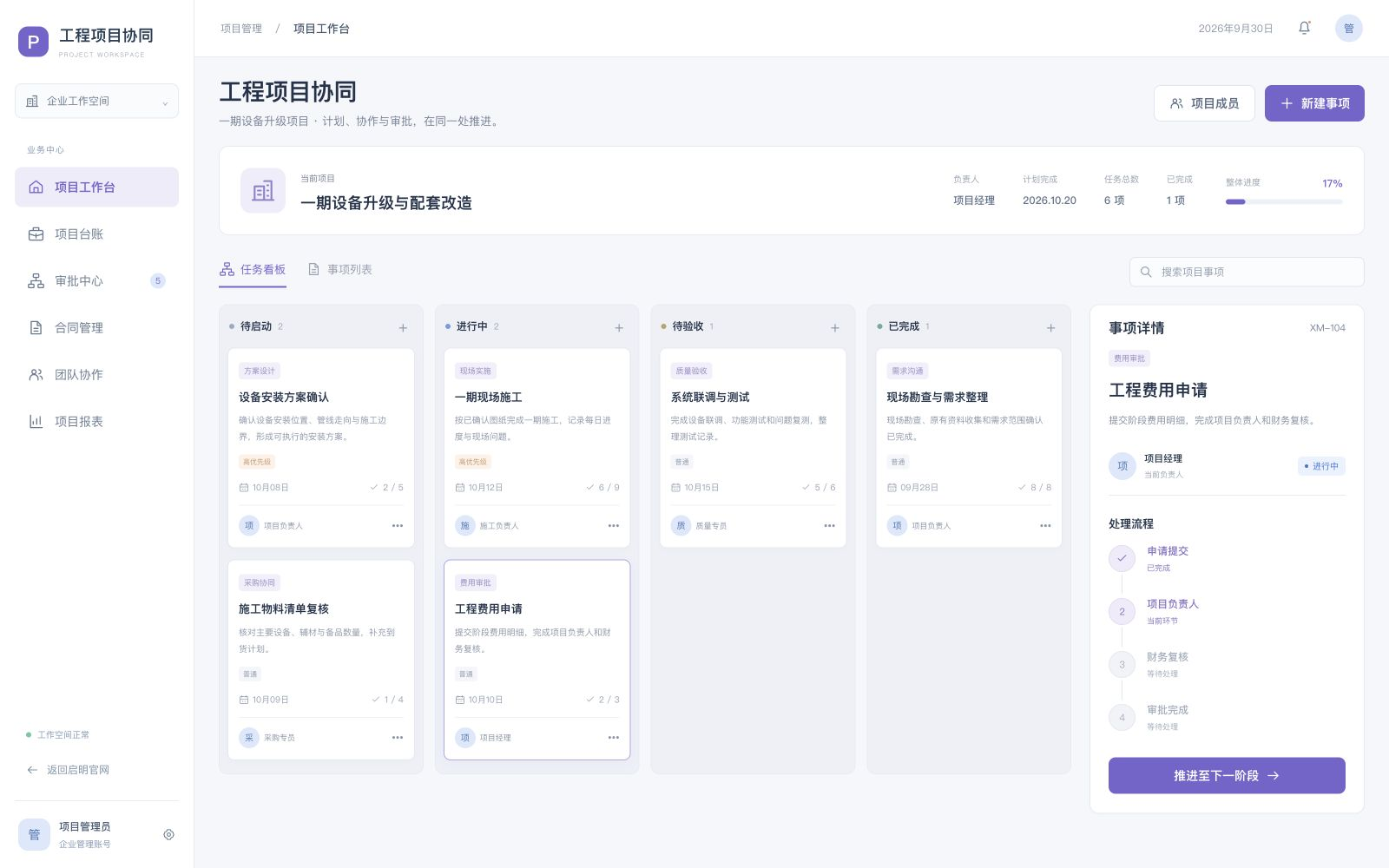
Task: Open 审批中心 in sidebar
Action: [x=96, y=280]
